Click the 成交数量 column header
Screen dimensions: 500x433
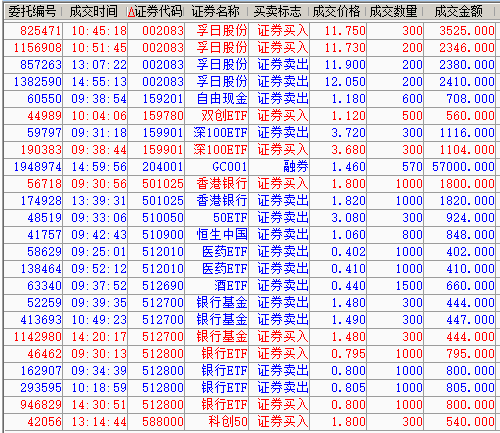click(394, 12)
